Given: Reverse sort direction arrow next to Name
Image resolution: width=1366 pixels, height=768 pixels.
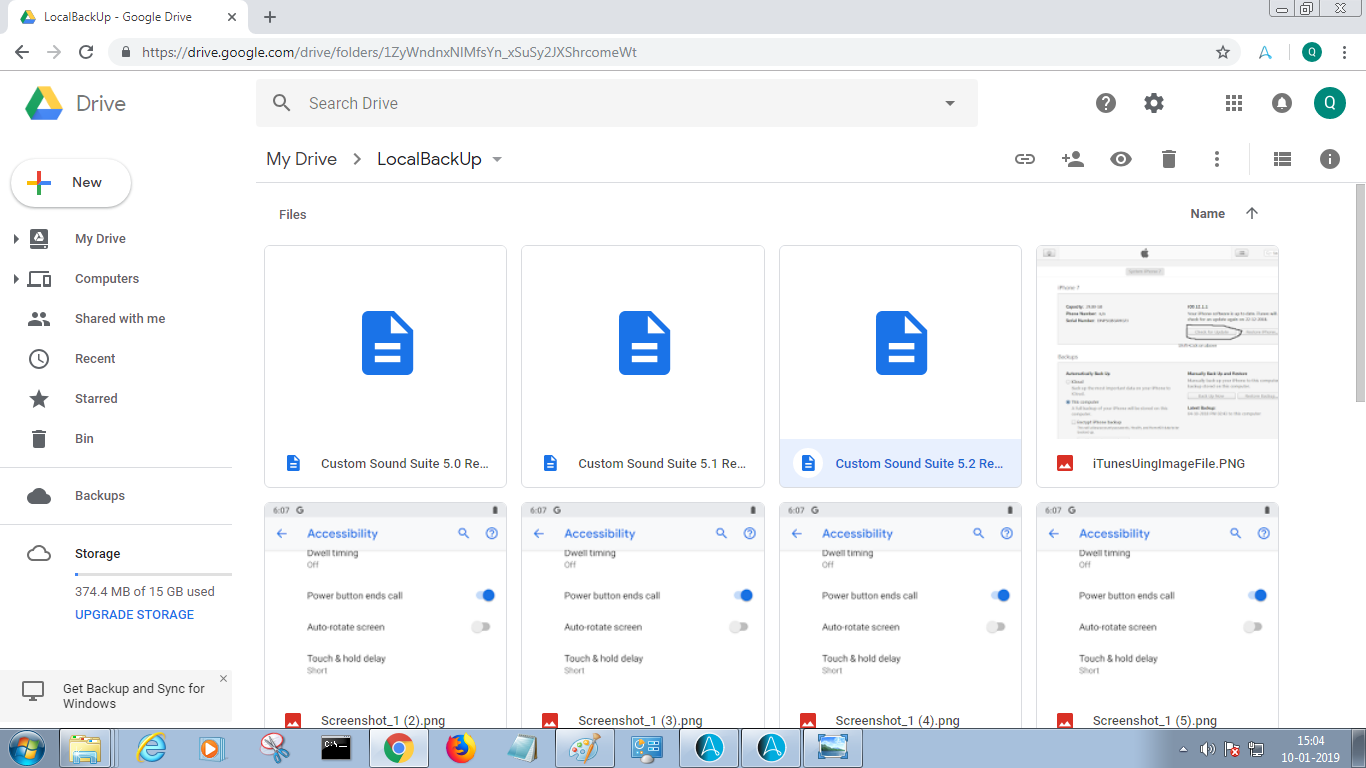Looking at the screenshot, I should click(x=1251, y=213).
